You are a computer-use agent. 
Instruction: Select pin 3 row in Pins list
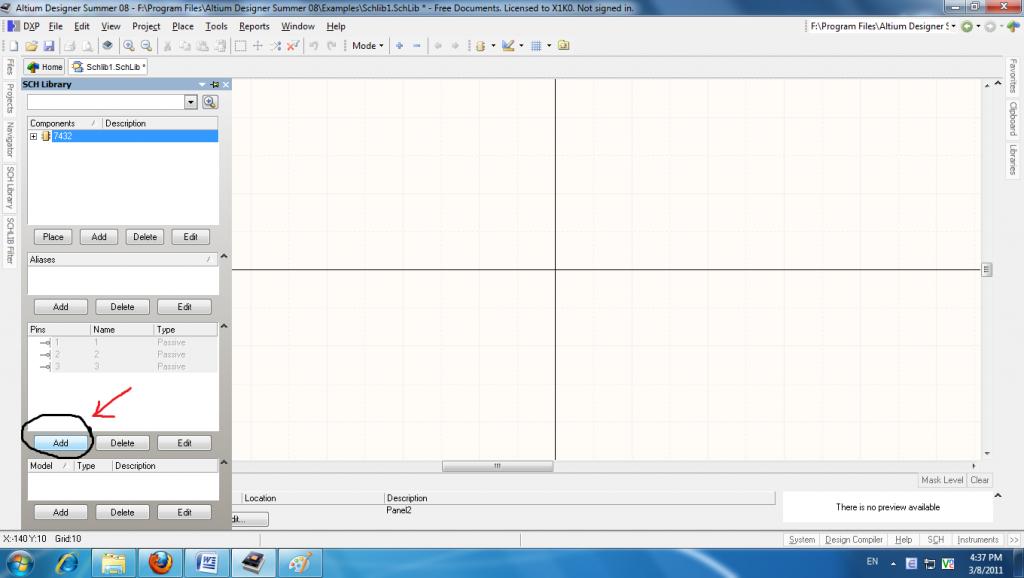coord(123,366)
